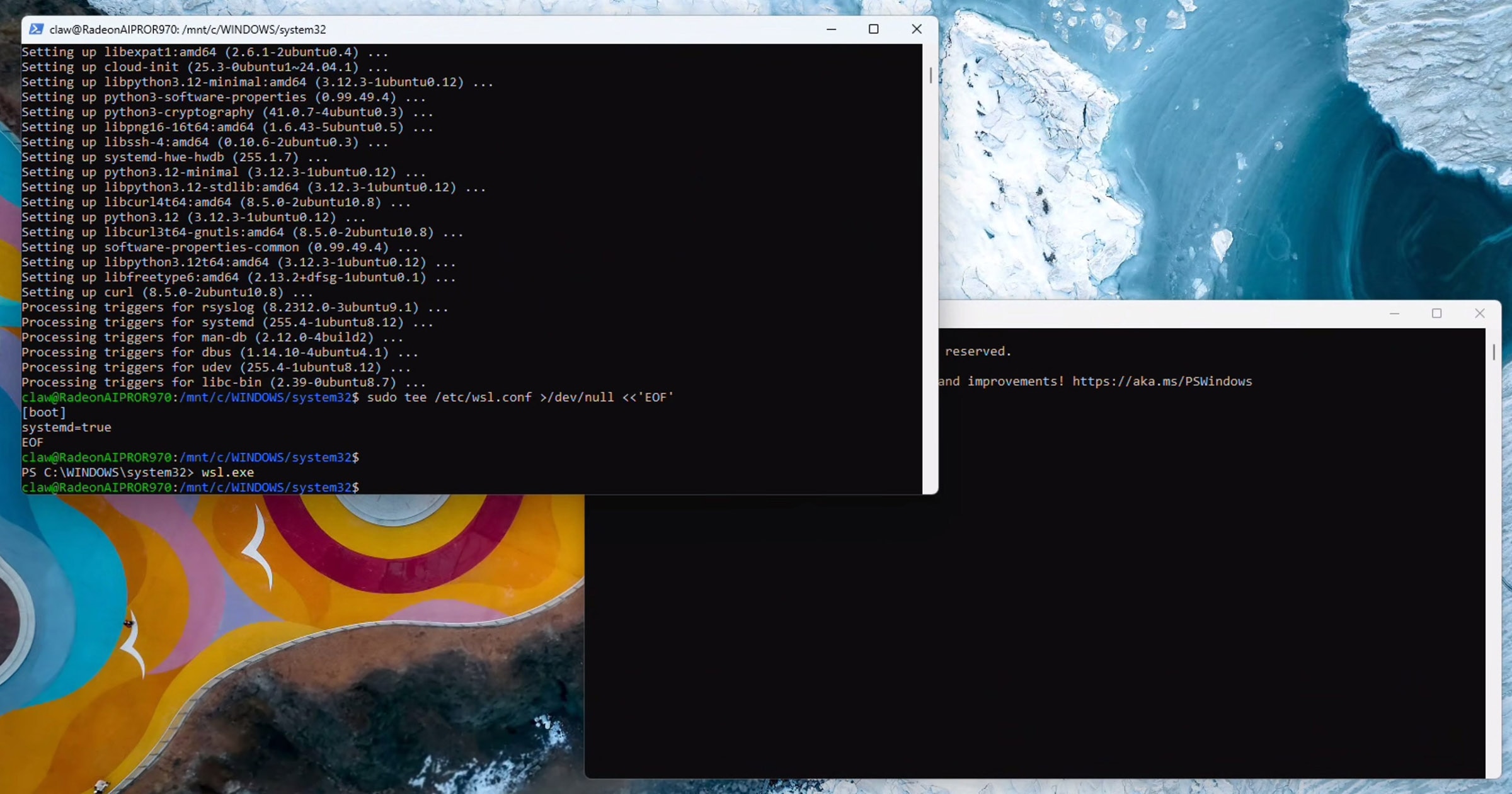Viewport: 1512px width, 794px height.
Task: Click the systemd=true line in the terminal
Action: (x=66, y=427)
